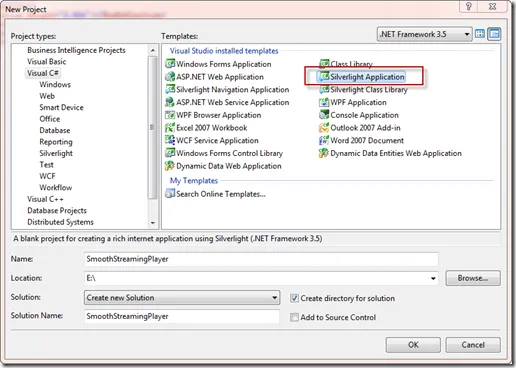This screenshot has width=516, height=368.
Task: Click the Location field showing E:\
Action: pyautogui.click(x=261, y=278)
